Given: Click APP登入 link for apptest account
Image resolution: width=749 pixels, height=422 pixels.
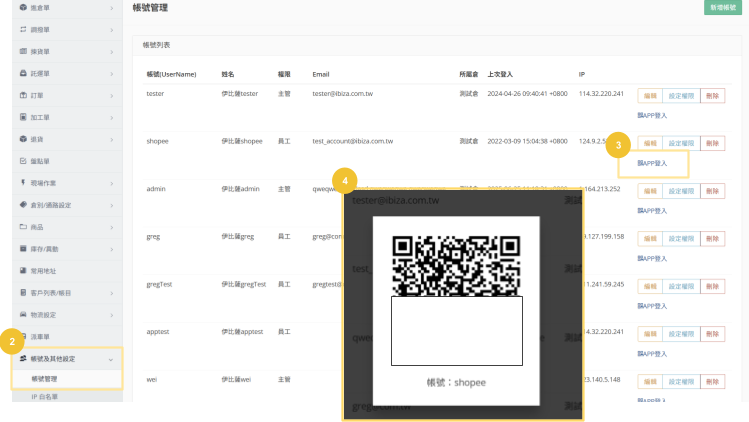Looking at the screenshot, I should [x=652, y=354].
